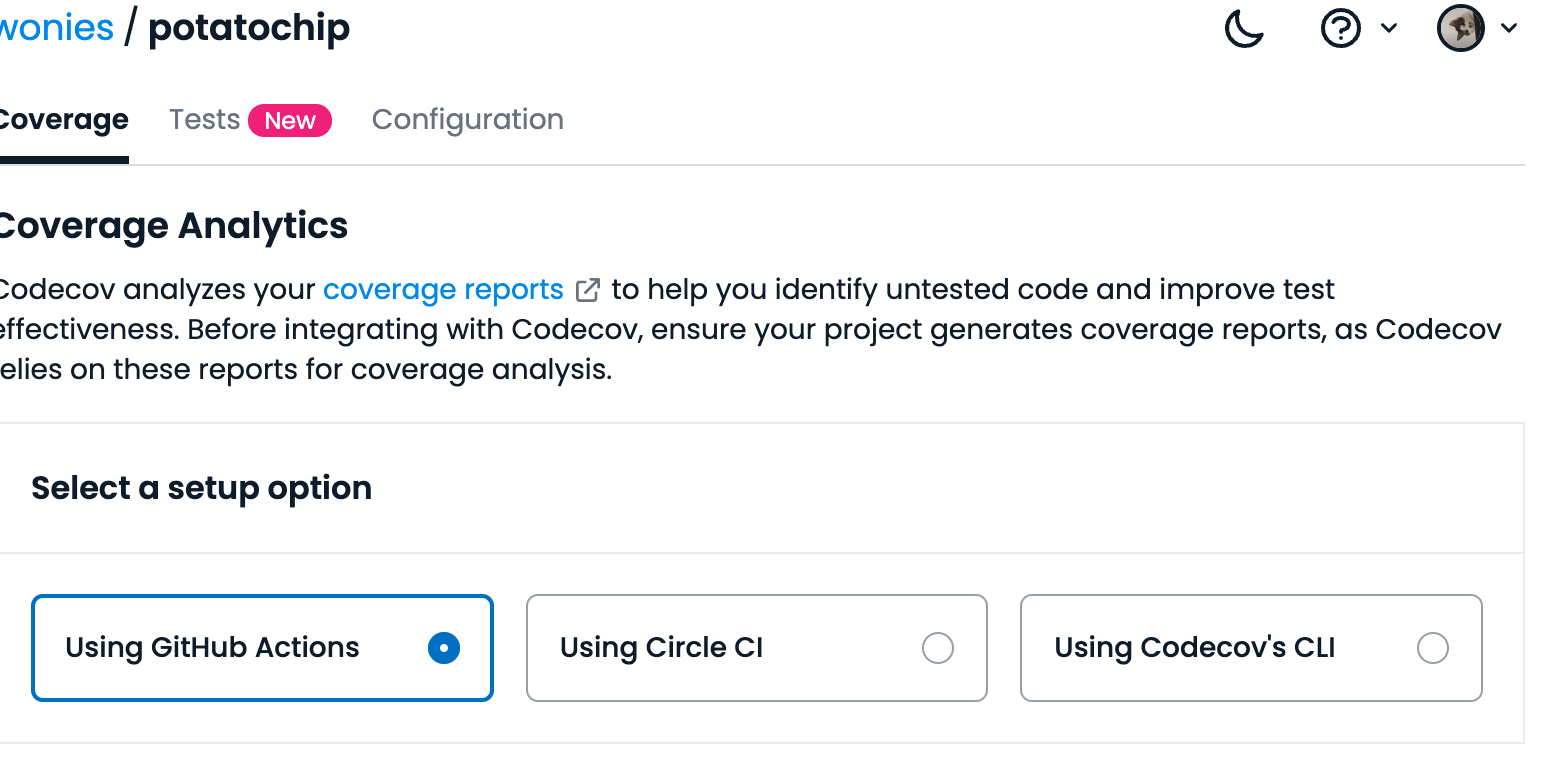Go to the Configuration tab

[x=467, y=120]
